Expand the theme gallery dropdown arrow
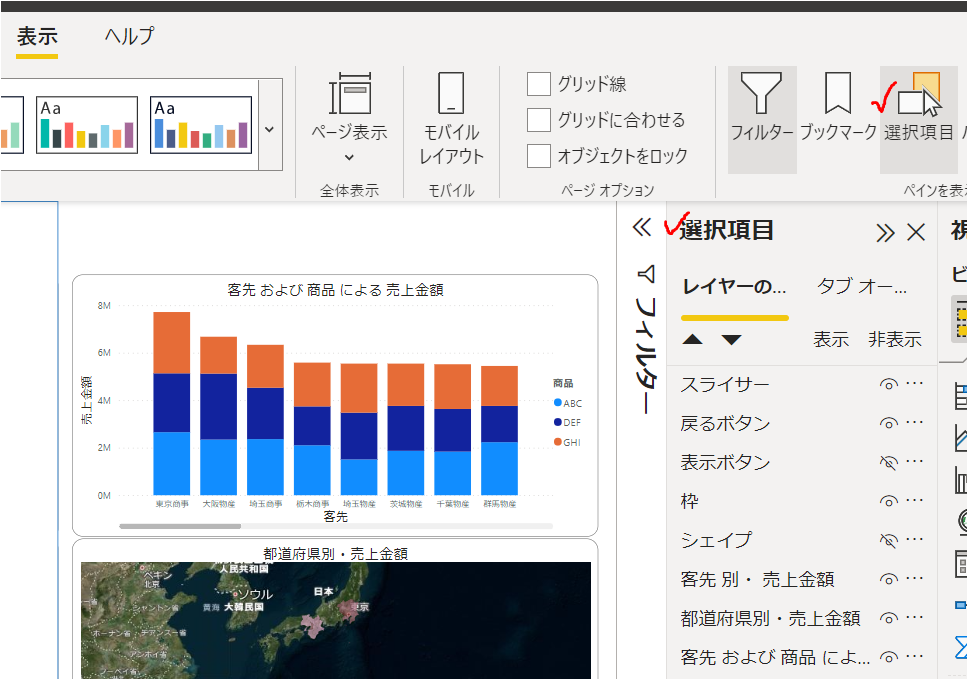 (269, 129)
